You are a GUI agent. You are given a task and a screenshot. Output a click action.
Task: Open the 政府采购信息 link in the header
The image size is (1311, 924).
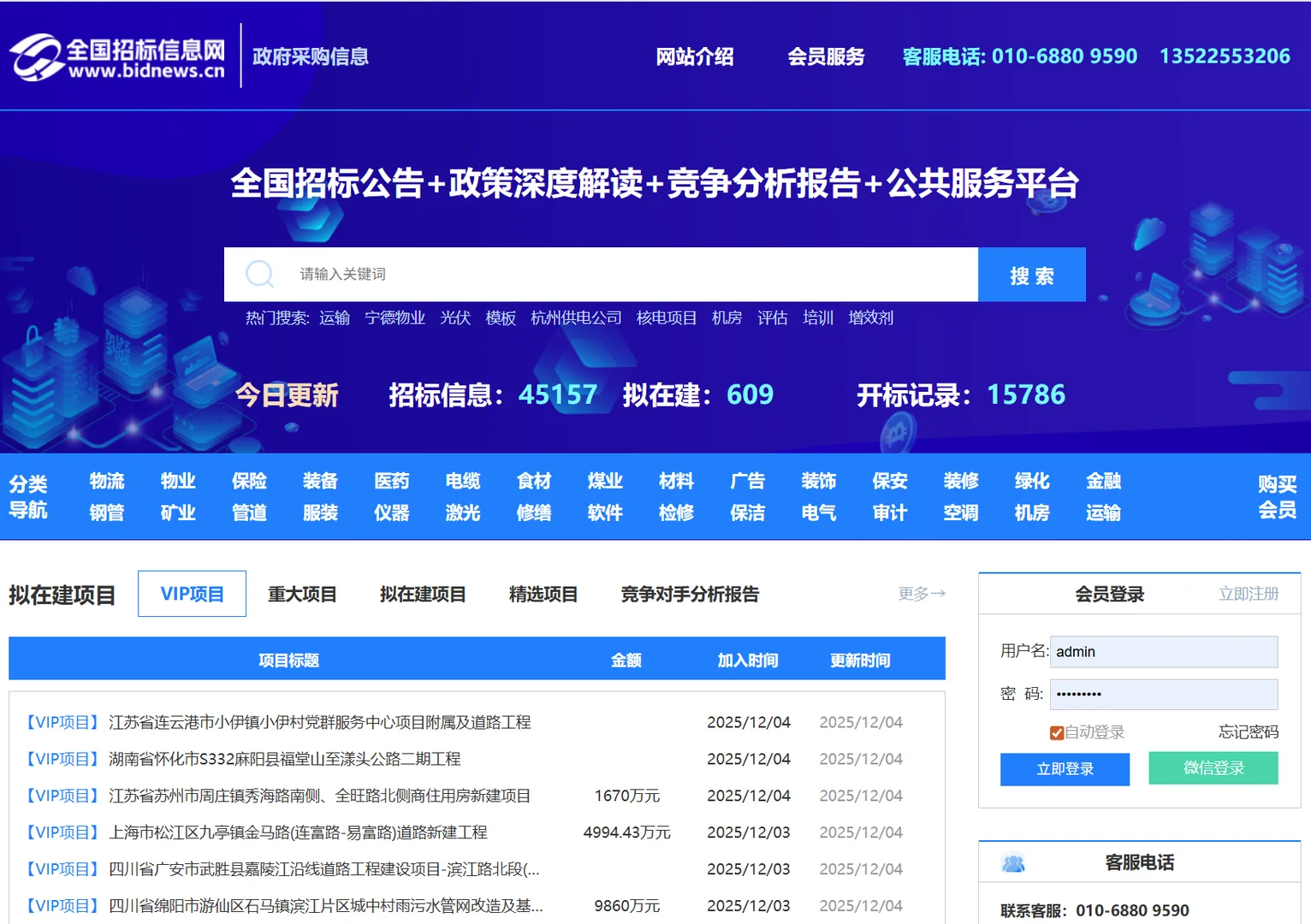[x=310, y=56]
